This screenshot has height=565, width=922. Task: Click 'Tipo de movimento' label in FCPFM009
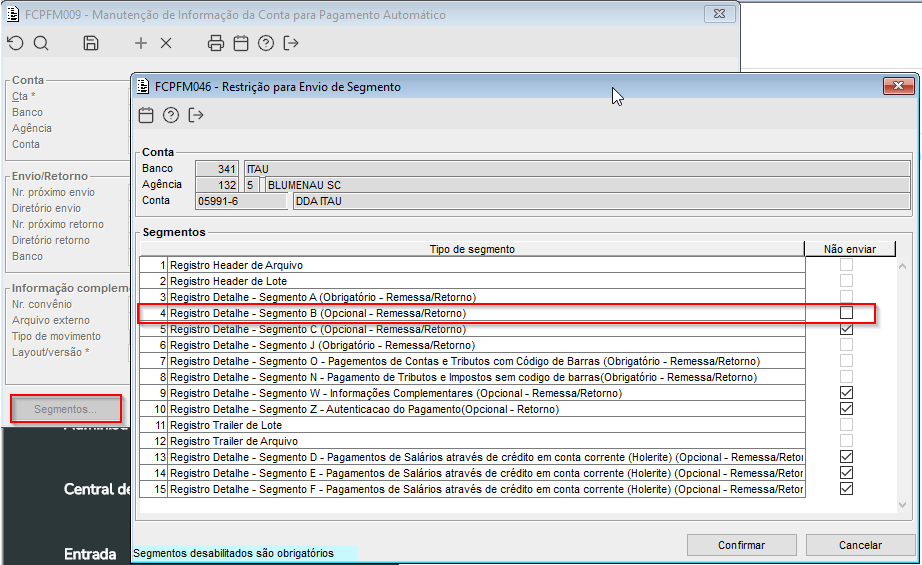[56, 336]
